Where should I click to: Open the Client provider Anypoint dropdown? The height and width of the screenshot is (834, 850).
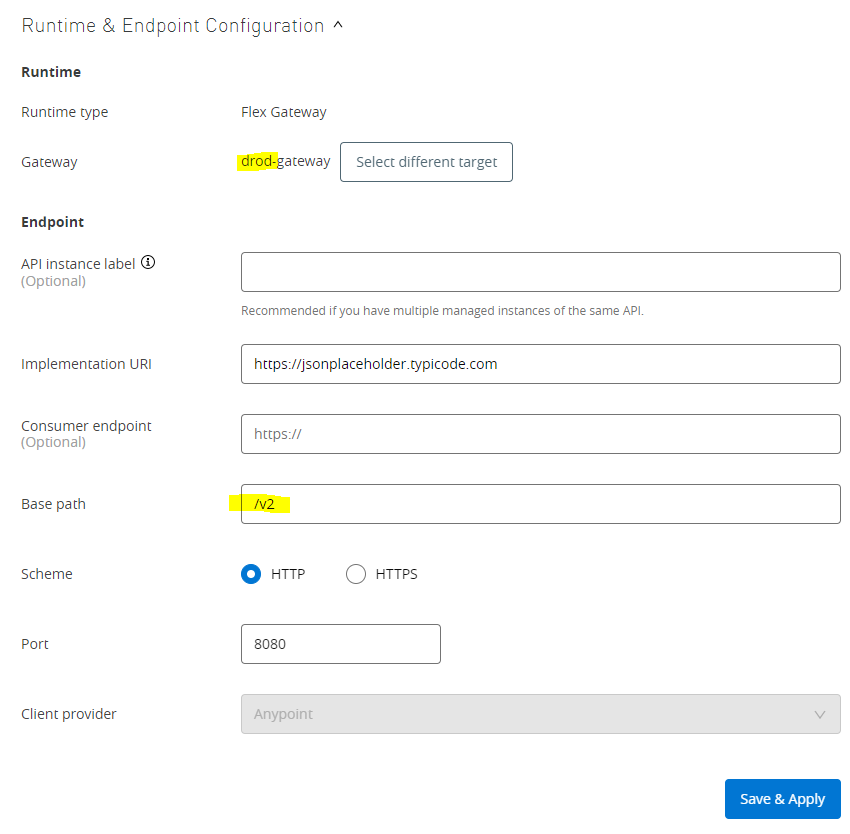tap(530, 714)
